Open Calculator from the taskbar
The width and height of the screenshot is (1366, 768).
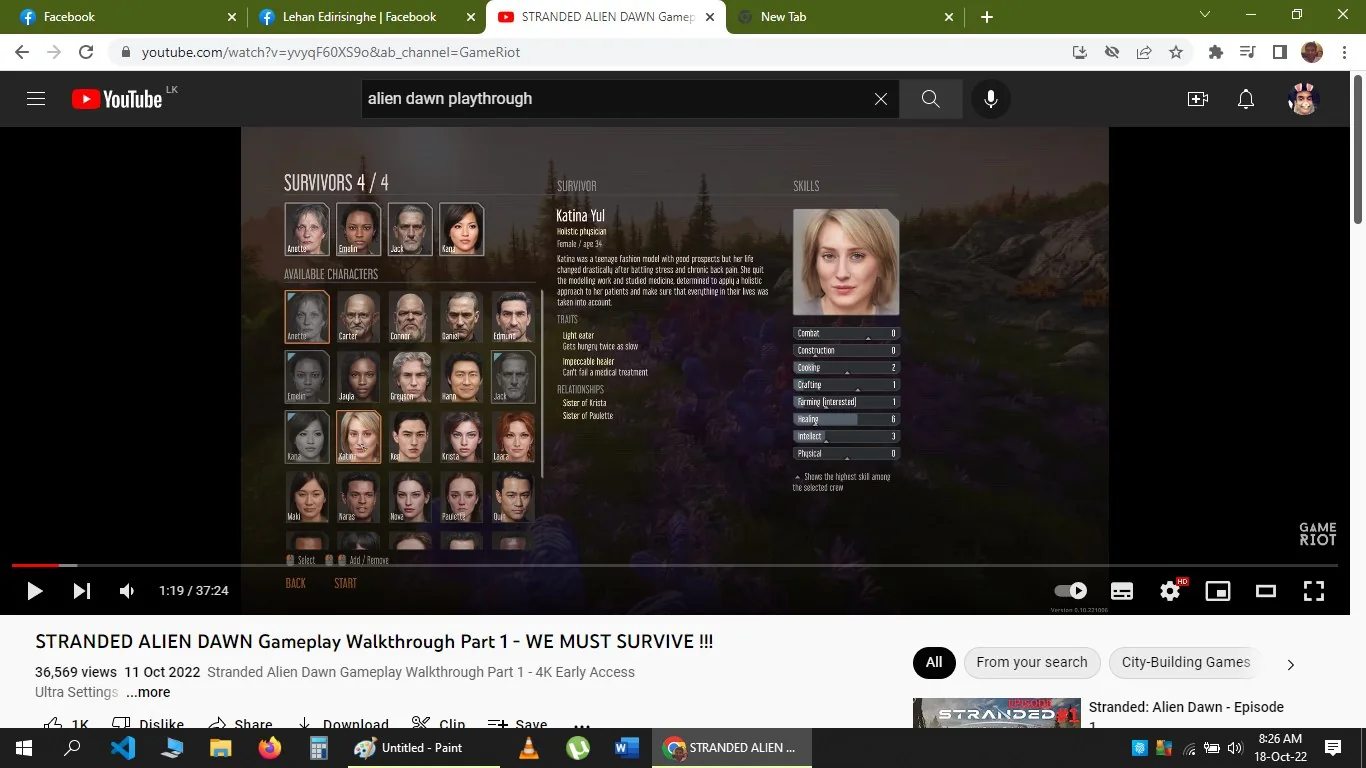319,748
